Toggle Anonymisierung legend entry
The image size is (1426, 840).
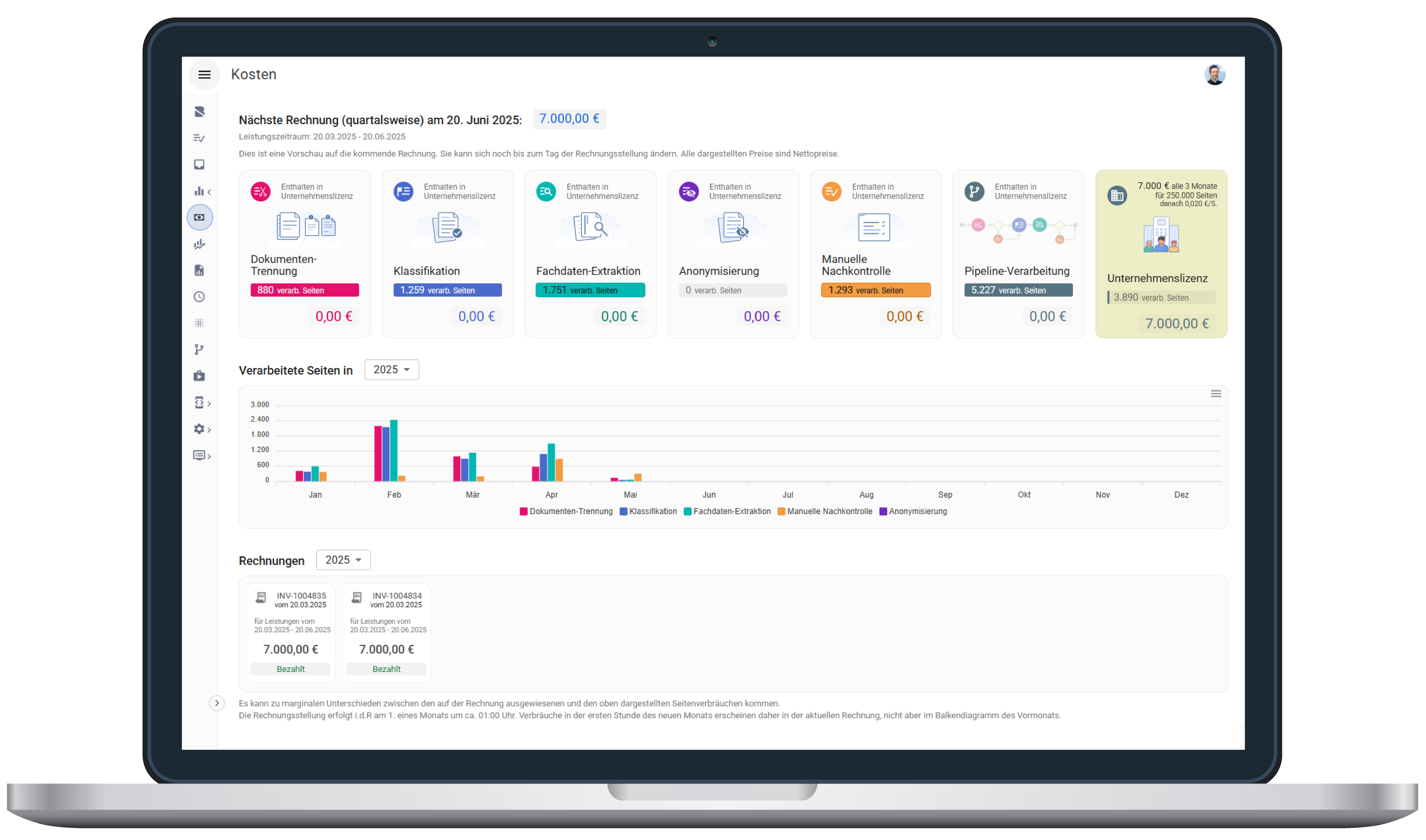click(x=912, y=511)
